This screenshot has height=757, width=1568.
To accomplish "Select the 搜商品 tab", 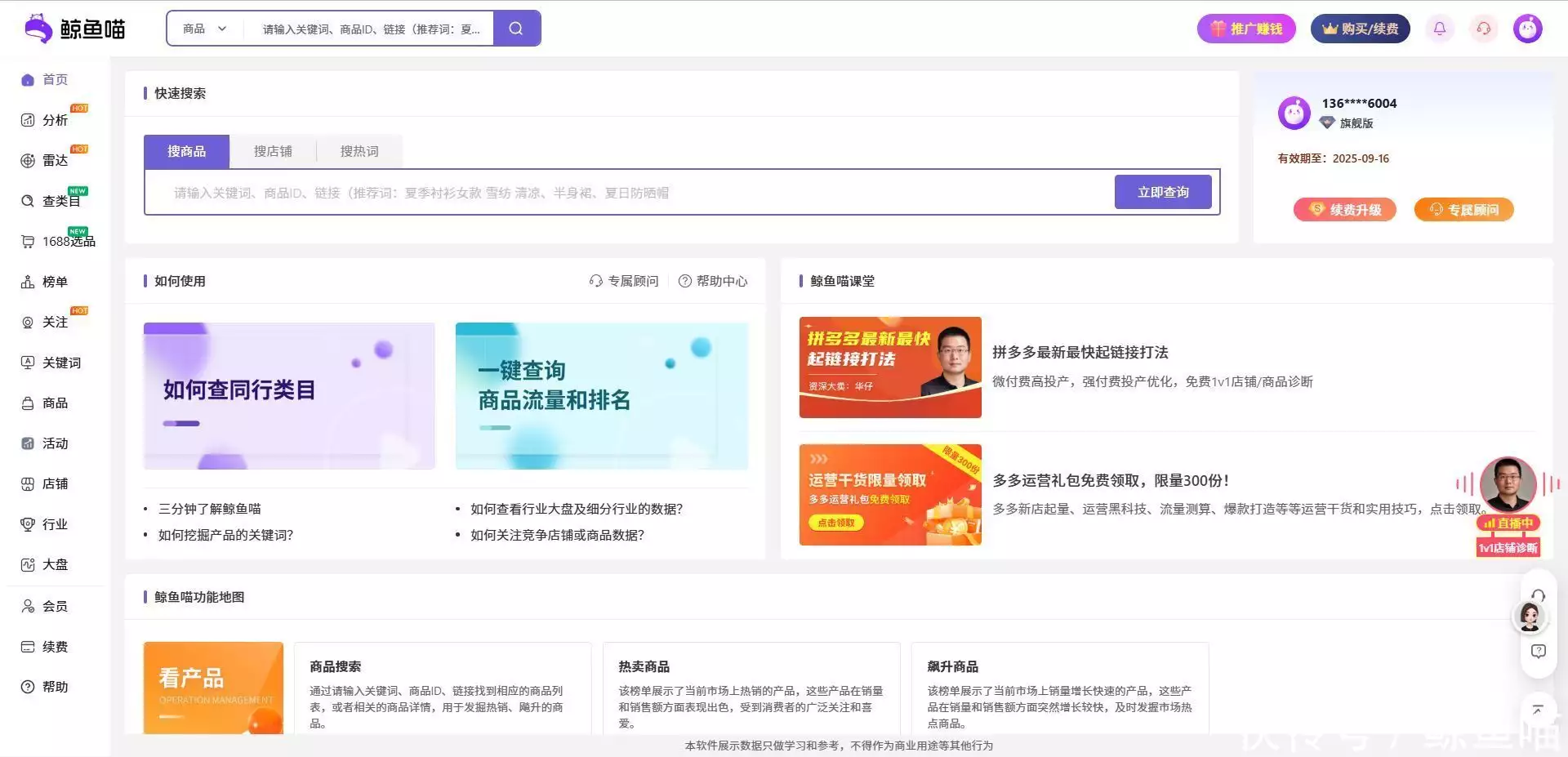I will (186, 152).
